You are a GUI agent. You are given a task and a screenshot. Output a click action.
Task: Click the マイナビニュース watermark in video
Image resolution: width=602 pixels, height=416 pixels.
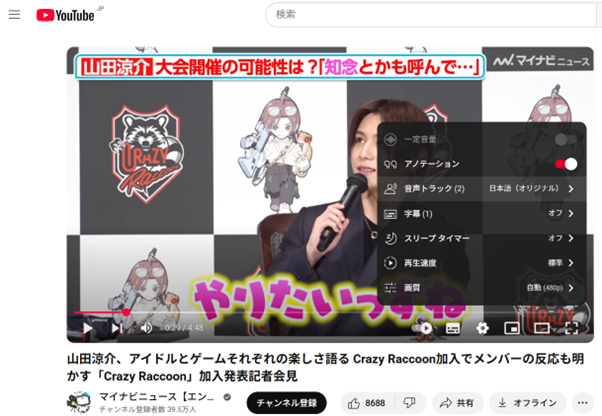pos(541,61)
